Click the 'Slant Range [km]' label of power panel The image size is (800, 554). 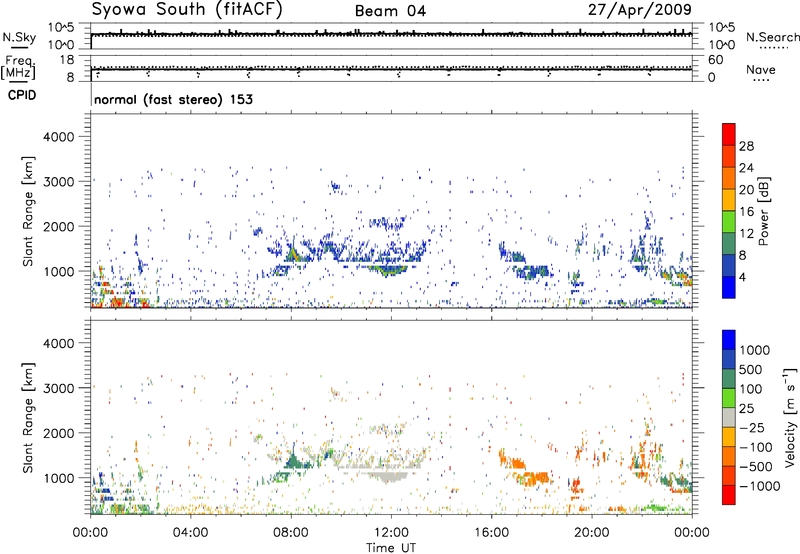28,211
